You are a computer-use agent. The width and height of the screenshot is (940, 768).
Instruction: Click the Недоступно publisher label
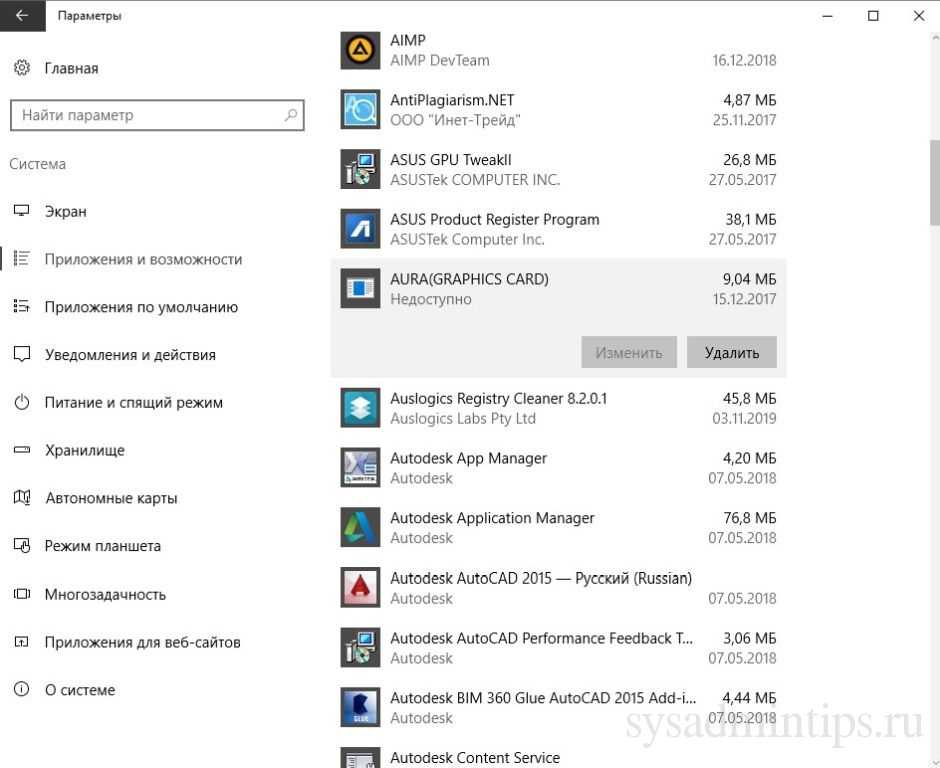[430, 299]
